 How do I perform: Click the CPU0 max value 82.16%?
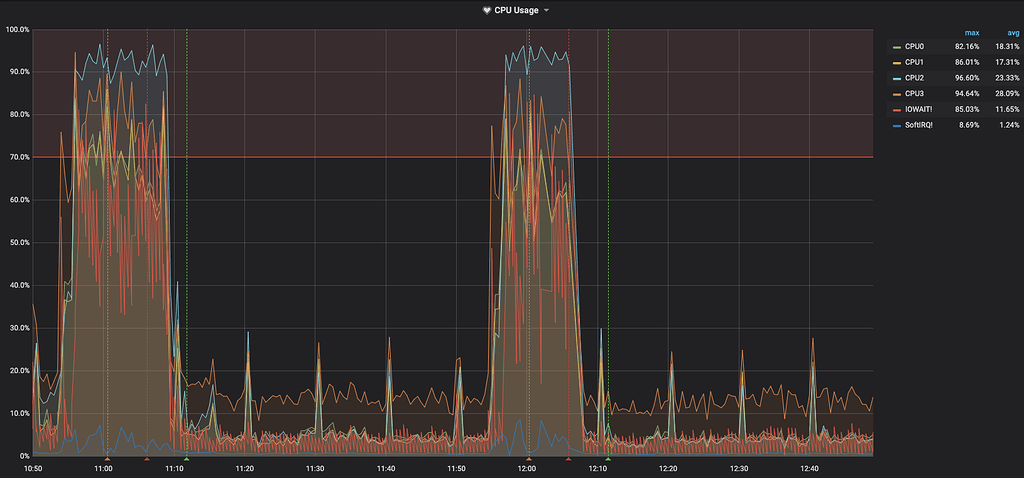pos(967,46)
